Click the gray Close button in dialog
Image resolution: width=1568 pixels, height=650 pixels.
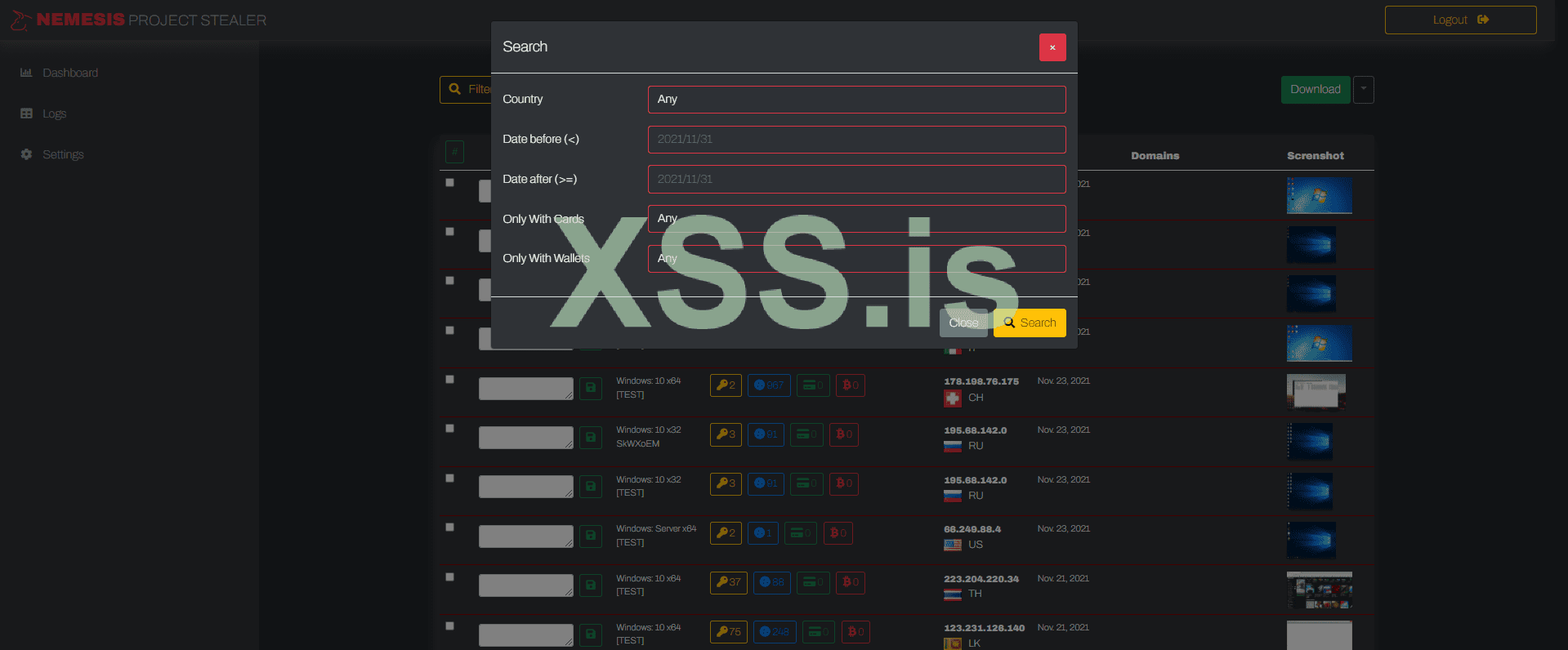click(964, 323)
